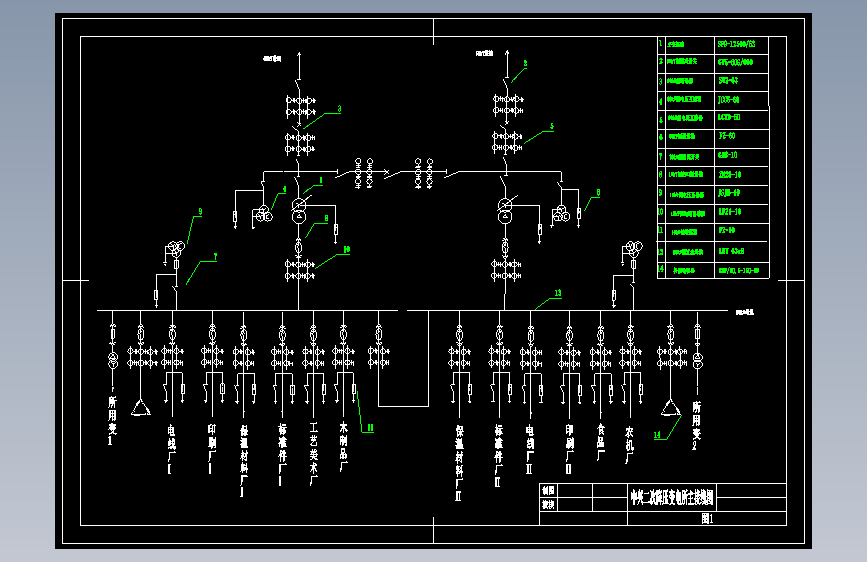Click the 农机厂 feeder label
The height and width of the screenshot is (562, 867).
(x=629, y=445)
